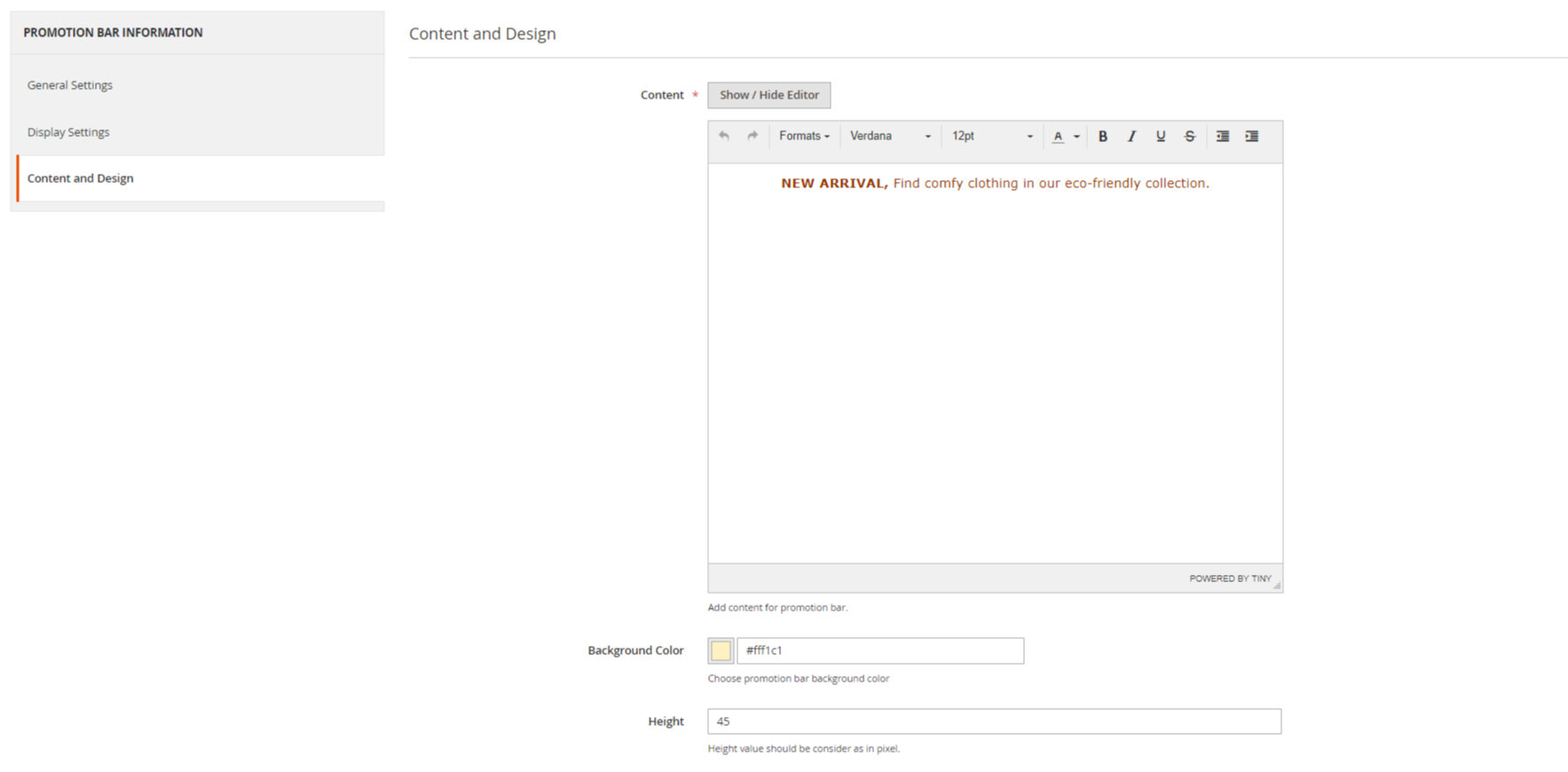
Task: Click the #fff1c1 background color field
Action: tap(880, 650)
